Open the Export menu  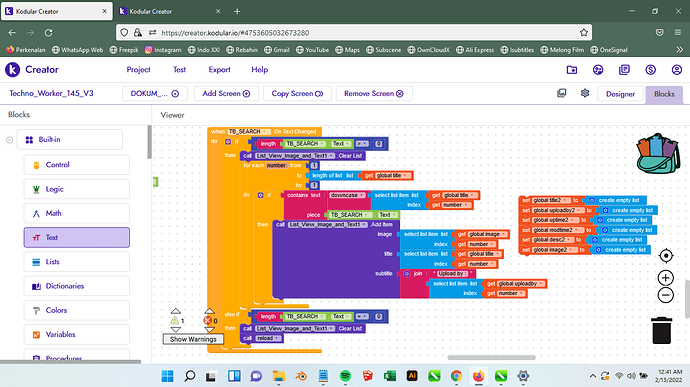point(219,70)
